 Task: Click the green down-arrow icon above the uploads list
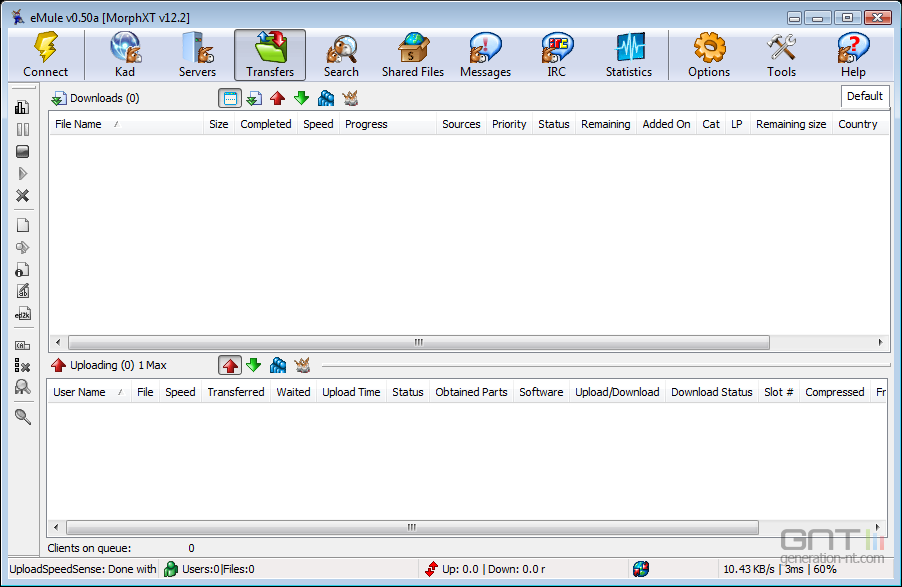[253, 365]
